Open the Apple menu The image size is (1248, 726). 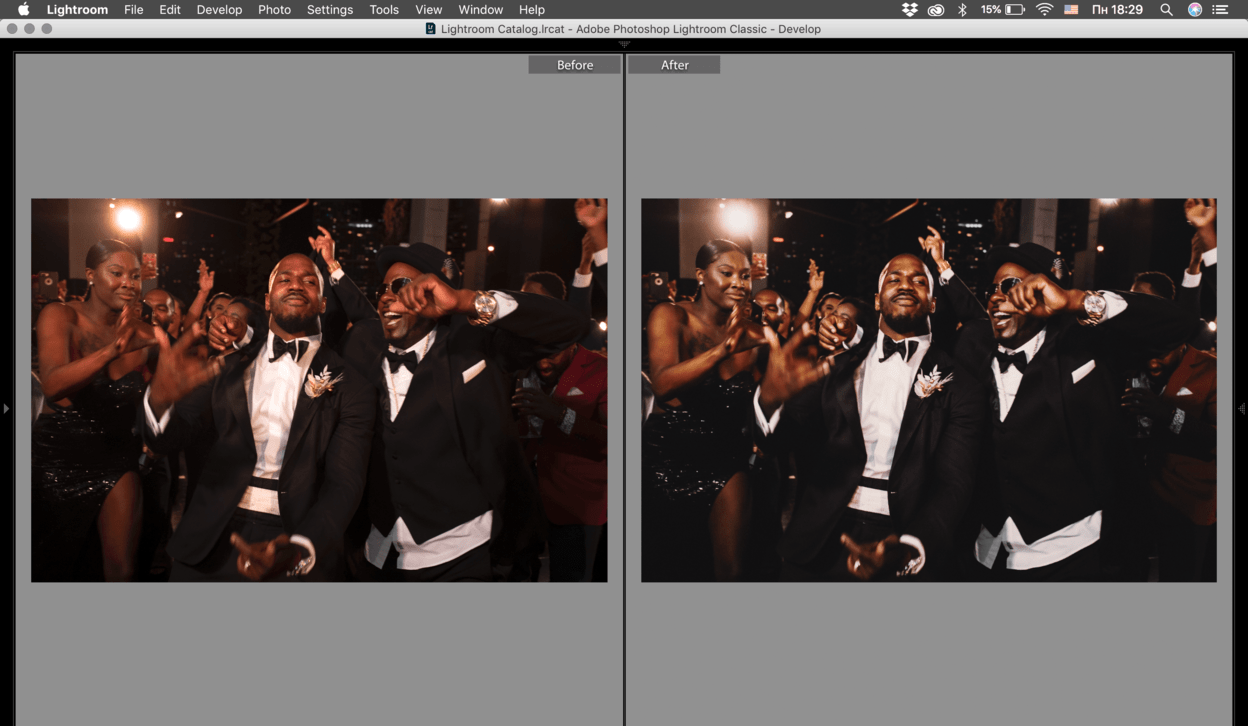coord(23,9)
